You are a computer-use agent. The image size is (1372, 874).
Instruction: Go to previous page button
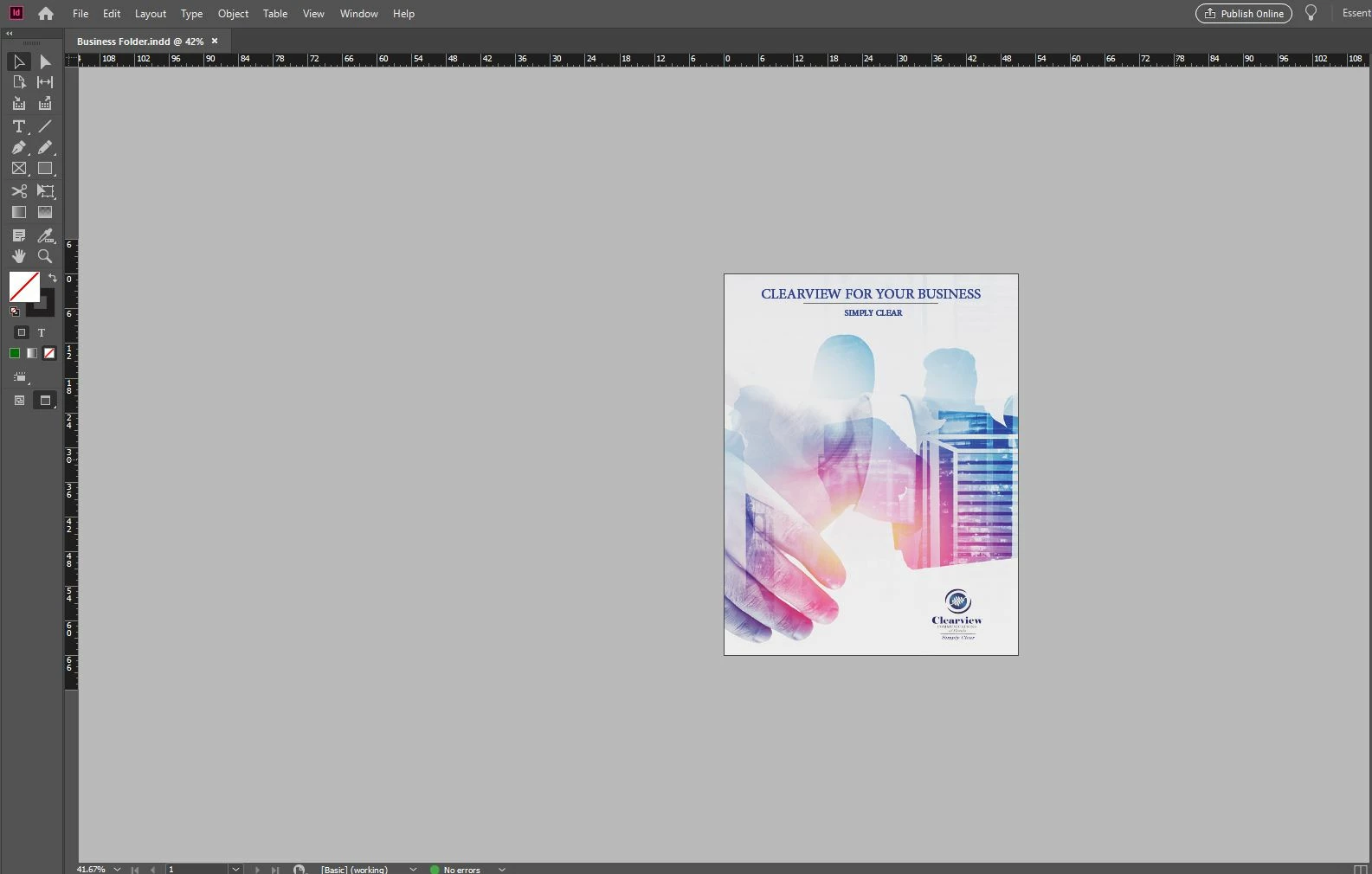pos(153,869)
